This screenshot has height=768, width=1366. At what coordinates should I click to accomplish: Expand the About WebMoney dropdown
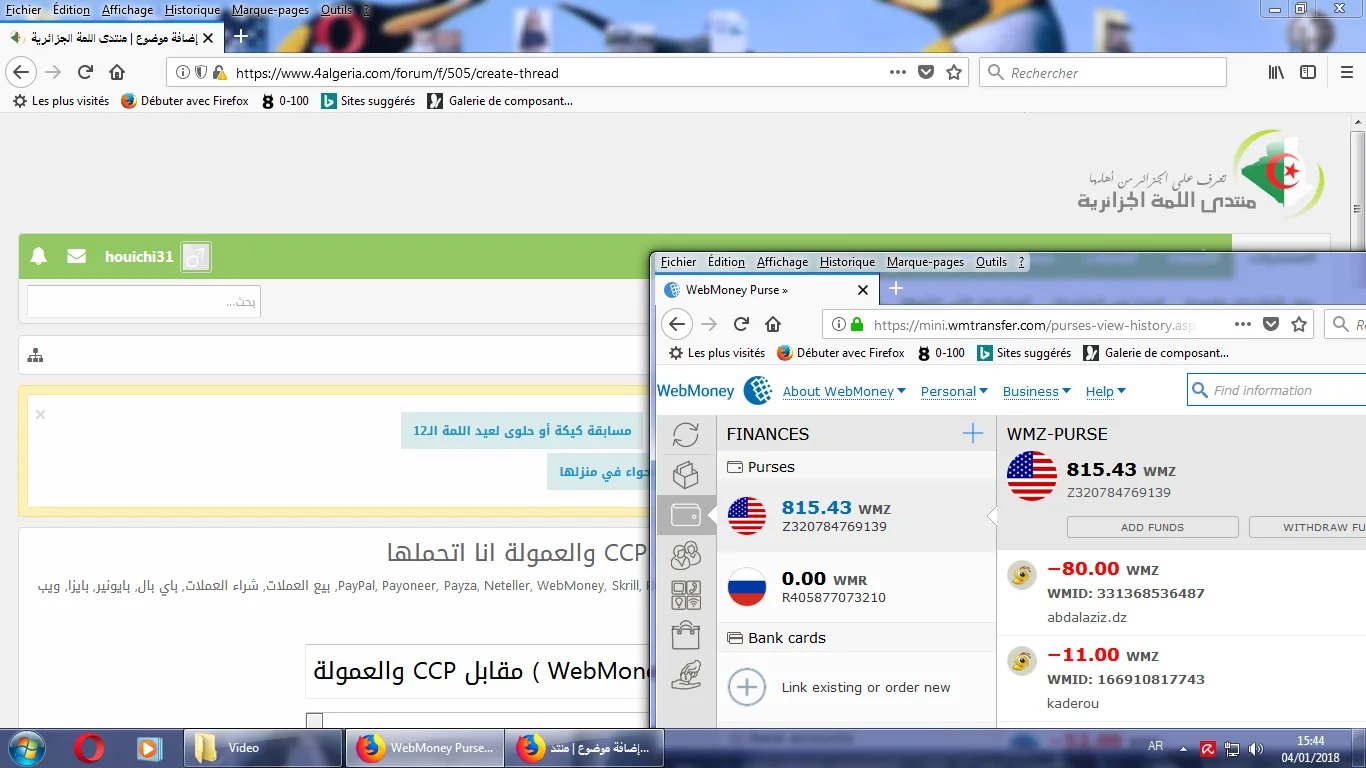(x=844, y=392)
